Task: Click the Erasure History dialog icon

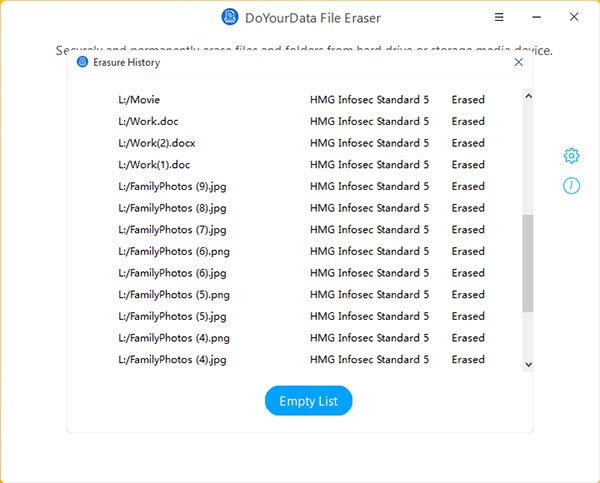Action: 82,62
